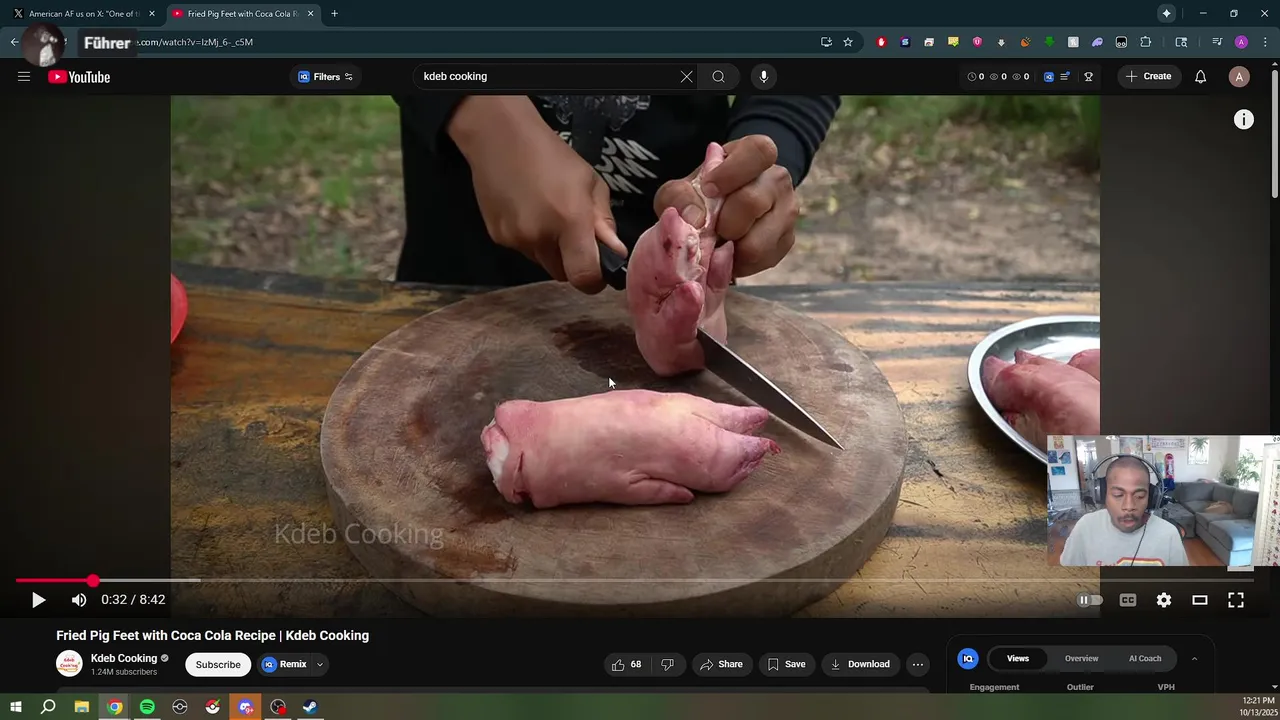Viewport: 1280px width, 720px height.
Task: Toggle autoplay switch in the player
Action: (1090, 600)
